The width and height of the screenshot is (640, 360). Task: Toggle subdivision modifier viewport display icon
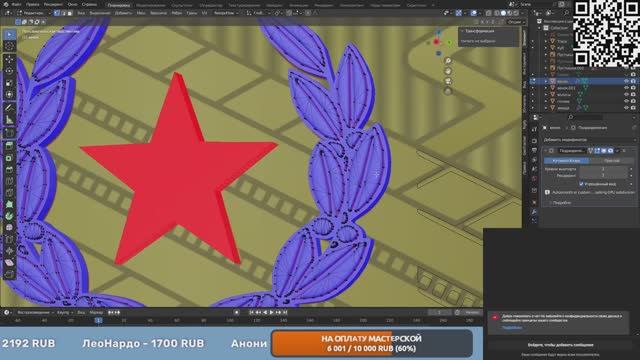point(604,151)
